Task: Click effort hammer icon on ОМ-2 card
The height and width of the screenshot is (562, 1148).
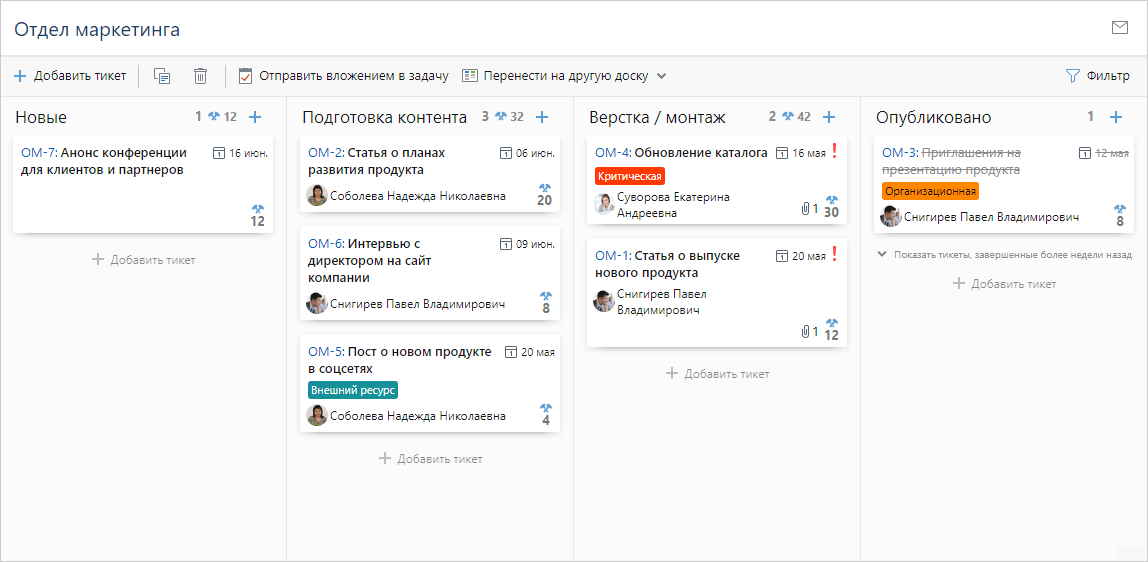Action: pos(545,188)
